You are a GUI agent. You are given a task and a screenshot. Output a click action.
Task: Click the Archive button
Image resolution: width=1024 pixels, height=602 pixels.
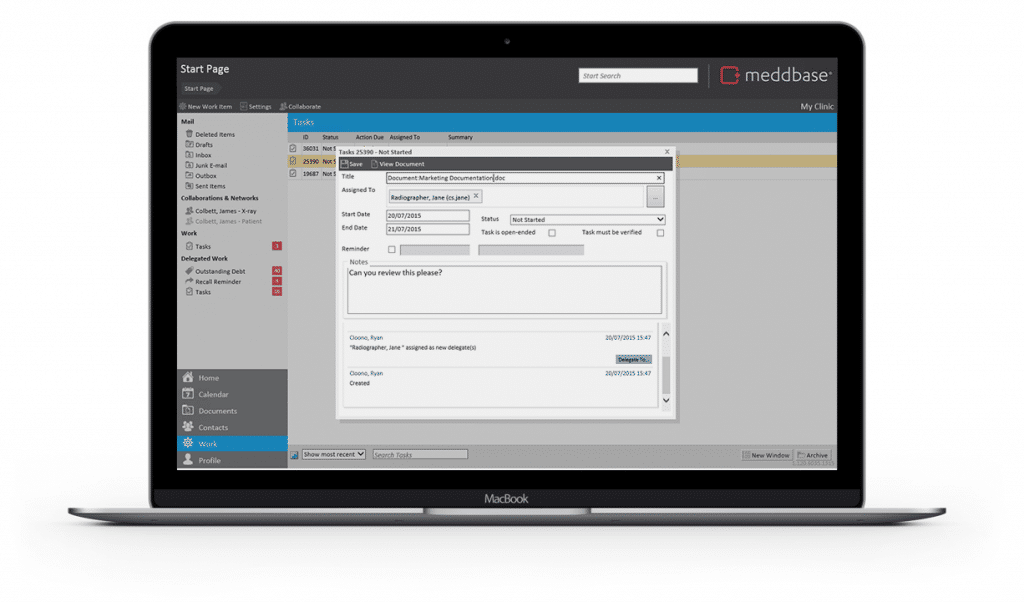pos(813,455)
